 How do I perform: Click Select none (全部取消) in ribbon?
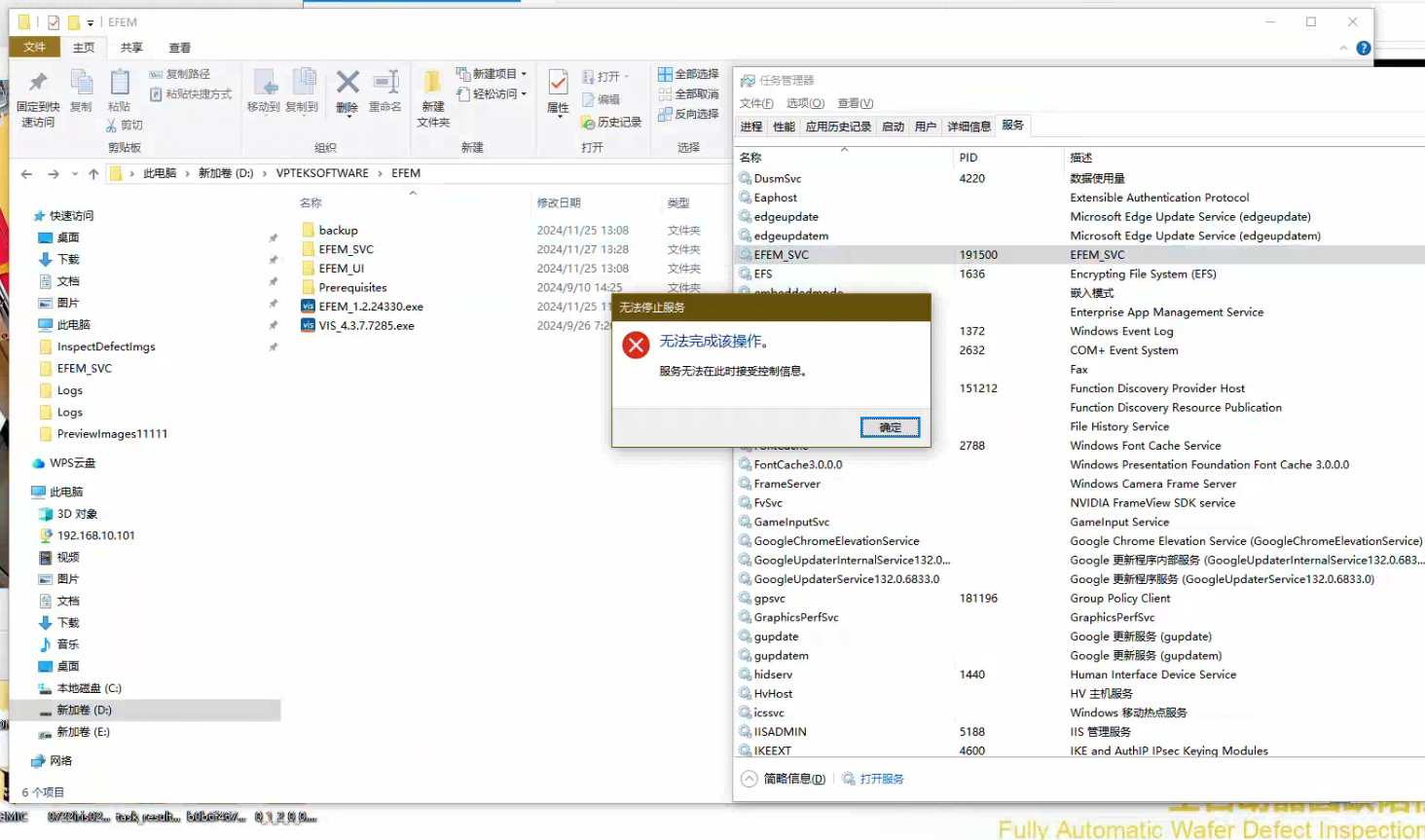coord(688,94)
